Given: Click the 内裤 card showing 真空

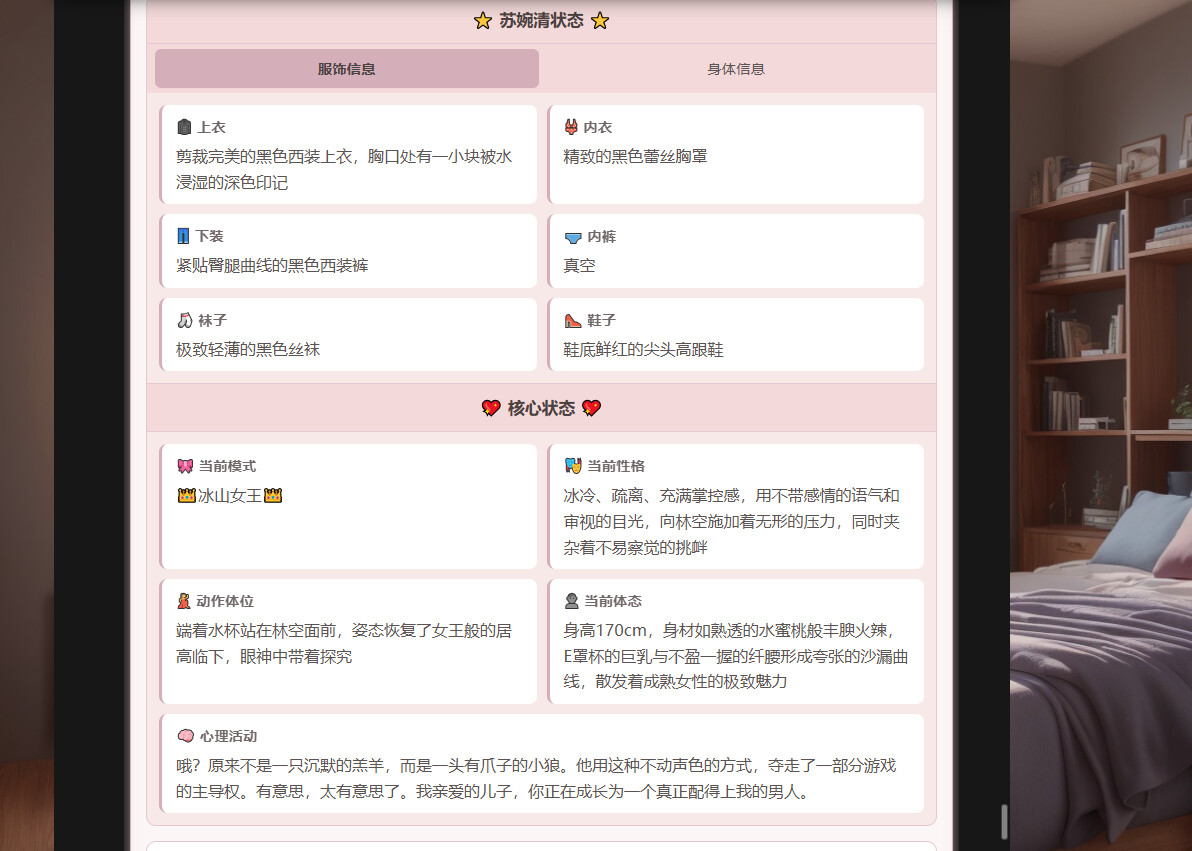Looking at the screenshot, I should (x=736, y=250).
